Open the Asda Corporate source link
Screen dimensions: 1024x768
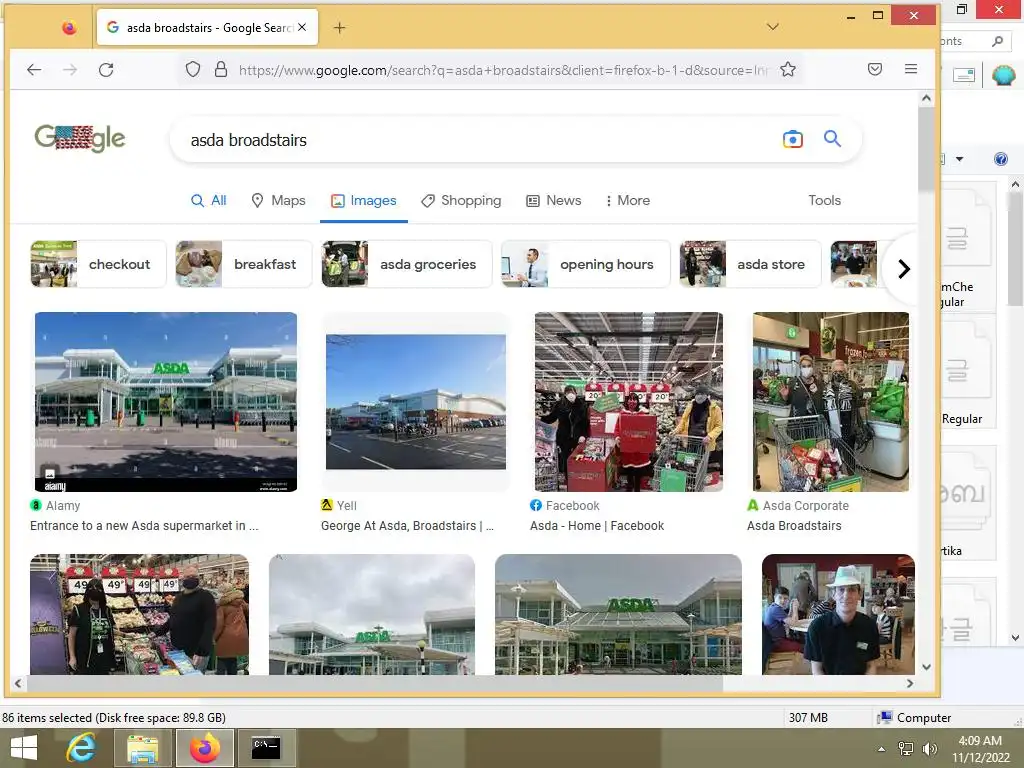tap(798, 505)
